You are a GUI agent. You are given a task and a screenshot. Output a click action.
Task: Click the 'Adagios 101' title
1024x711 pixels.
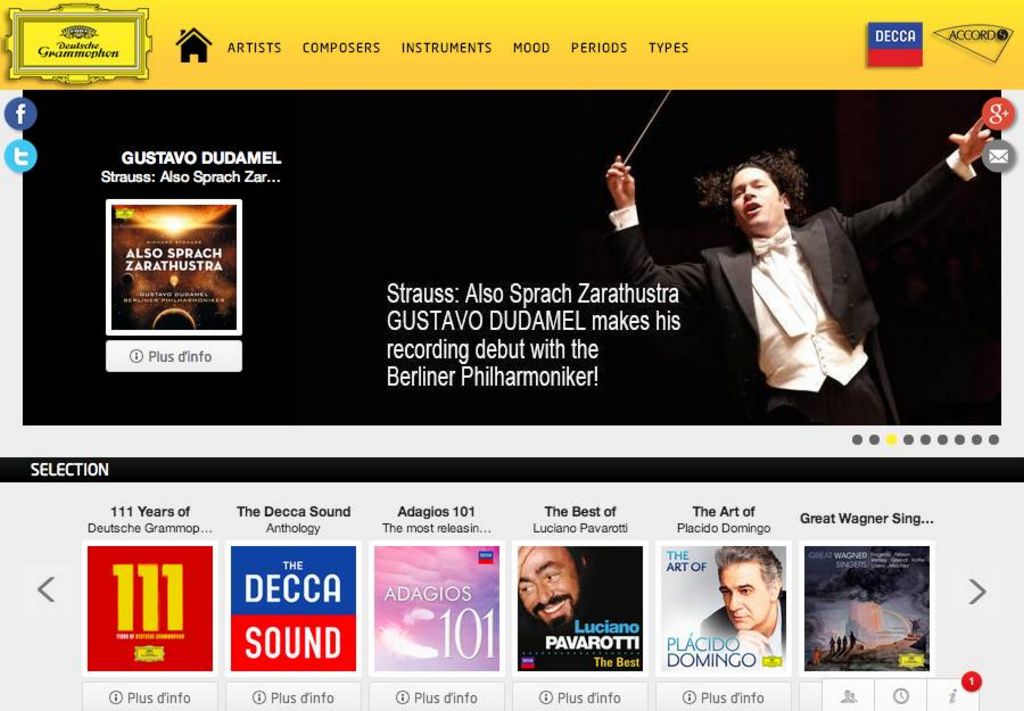tap(436, 512)
